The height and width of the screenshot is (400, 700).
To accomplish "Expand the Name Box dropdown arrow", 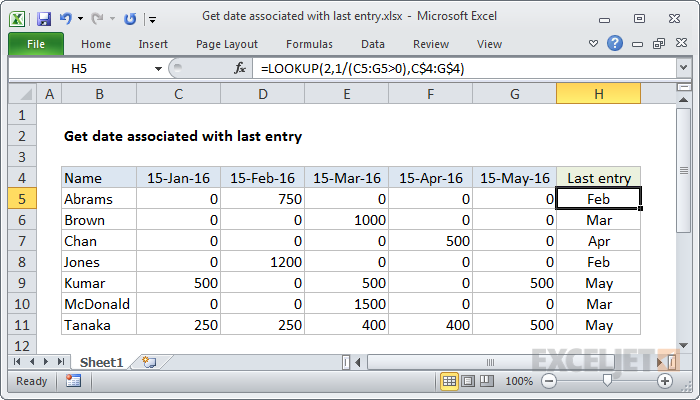I will (x=158, y=69).
